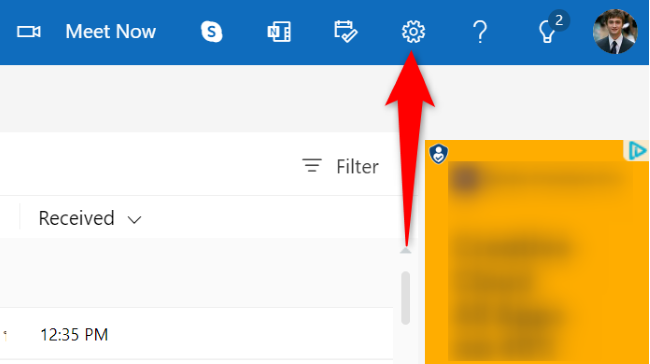Open the orange advertisement panel
The height and width of the screenshot is (364, 650).
[x=537, y=252]
